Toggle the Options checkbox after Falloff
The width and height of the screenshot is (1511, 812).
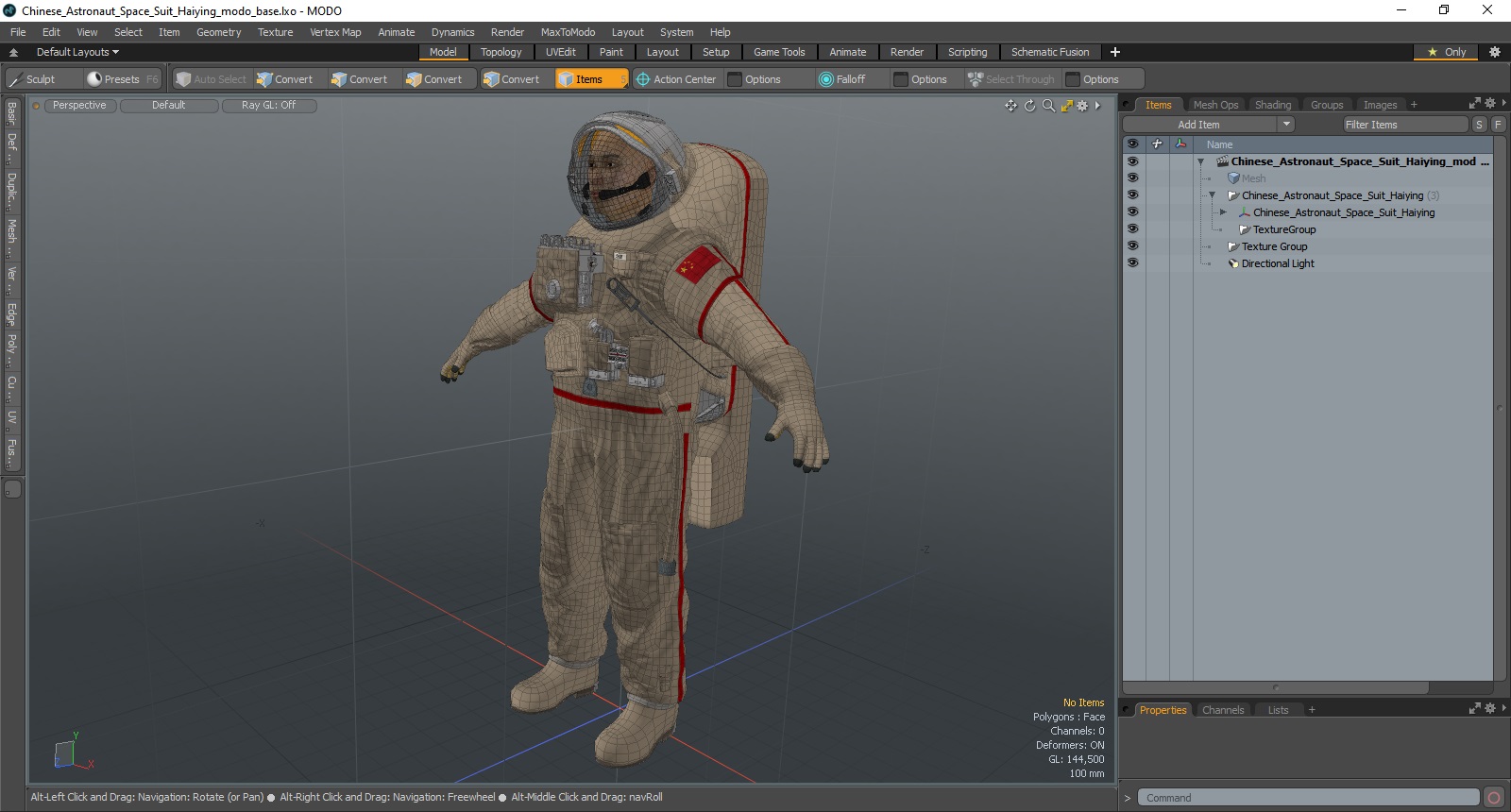click(901, 79)
